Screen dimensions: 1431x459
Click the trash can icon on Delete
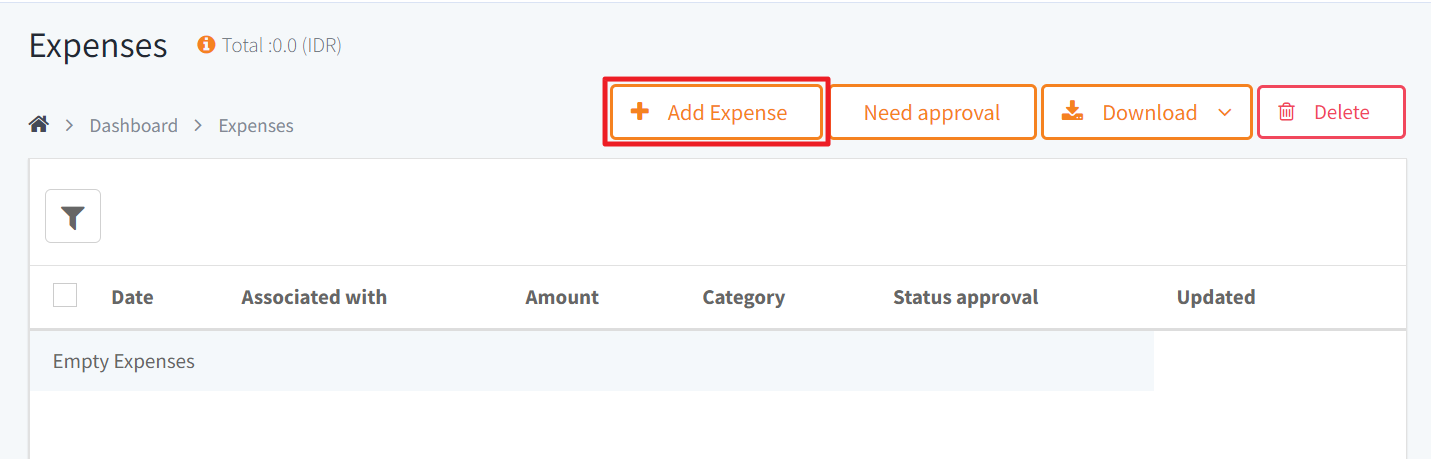pos(1287,112)
